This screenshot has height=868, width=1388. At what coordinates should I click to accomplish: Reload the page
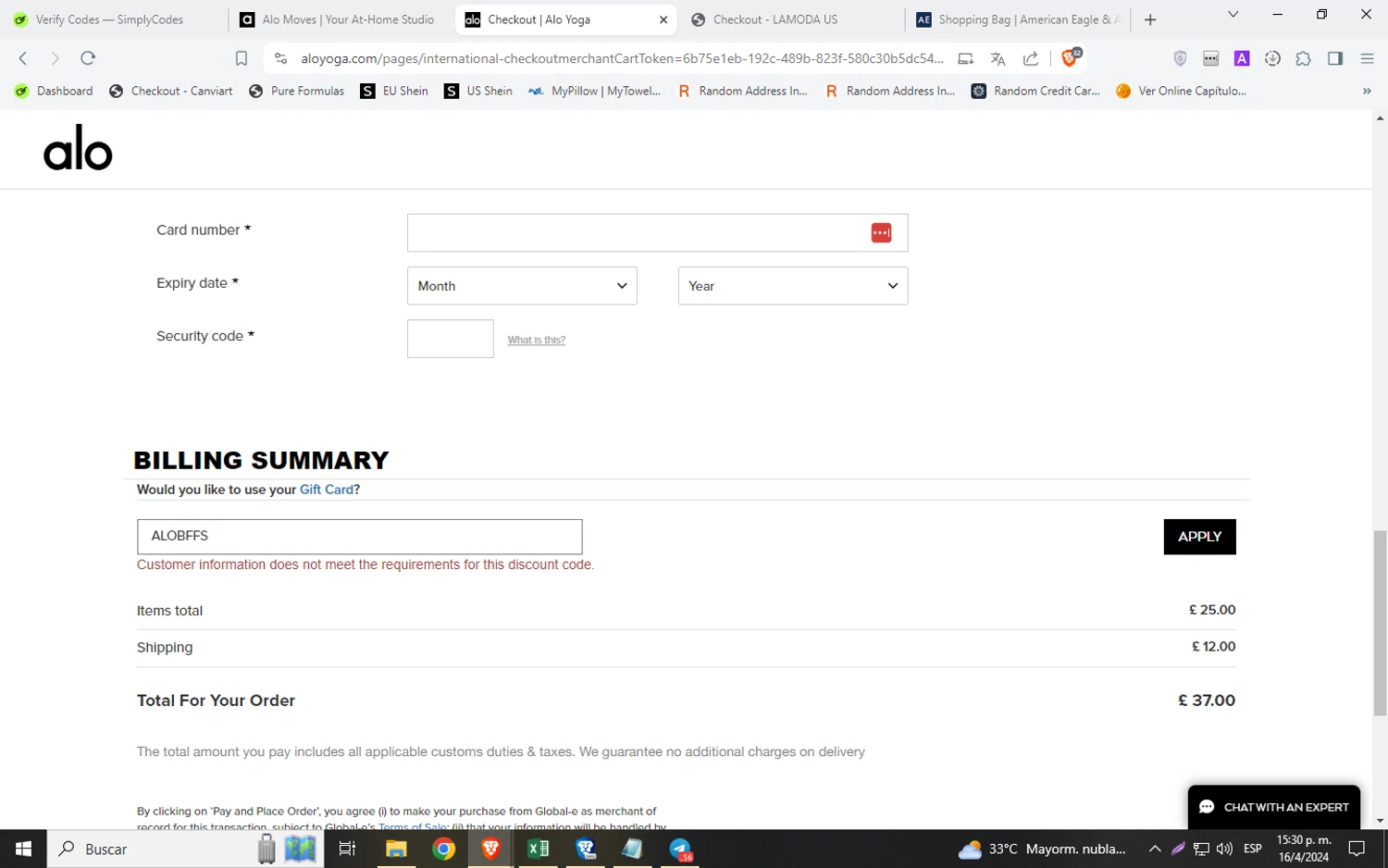point(88,58)
